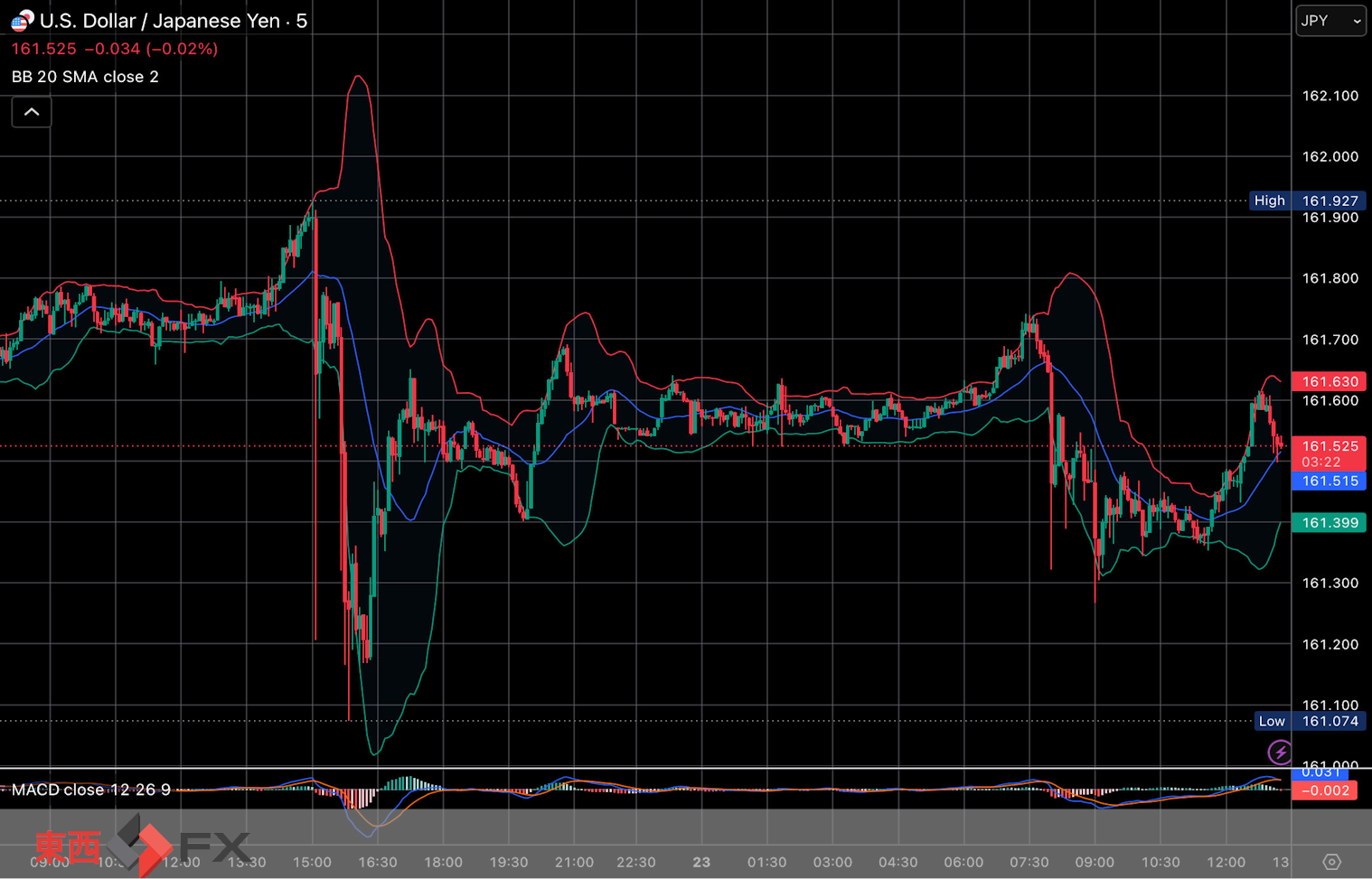Collapse the indicator legend with the chevron button
This screenshot has width=1372, height=879.
(x=32, y=112)
